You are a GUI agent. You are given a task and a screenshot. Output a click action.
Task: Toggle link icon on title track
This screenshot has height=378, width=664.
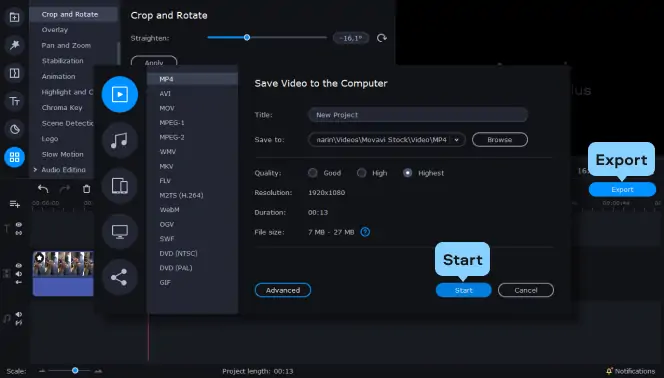click(x=19, y=233)
